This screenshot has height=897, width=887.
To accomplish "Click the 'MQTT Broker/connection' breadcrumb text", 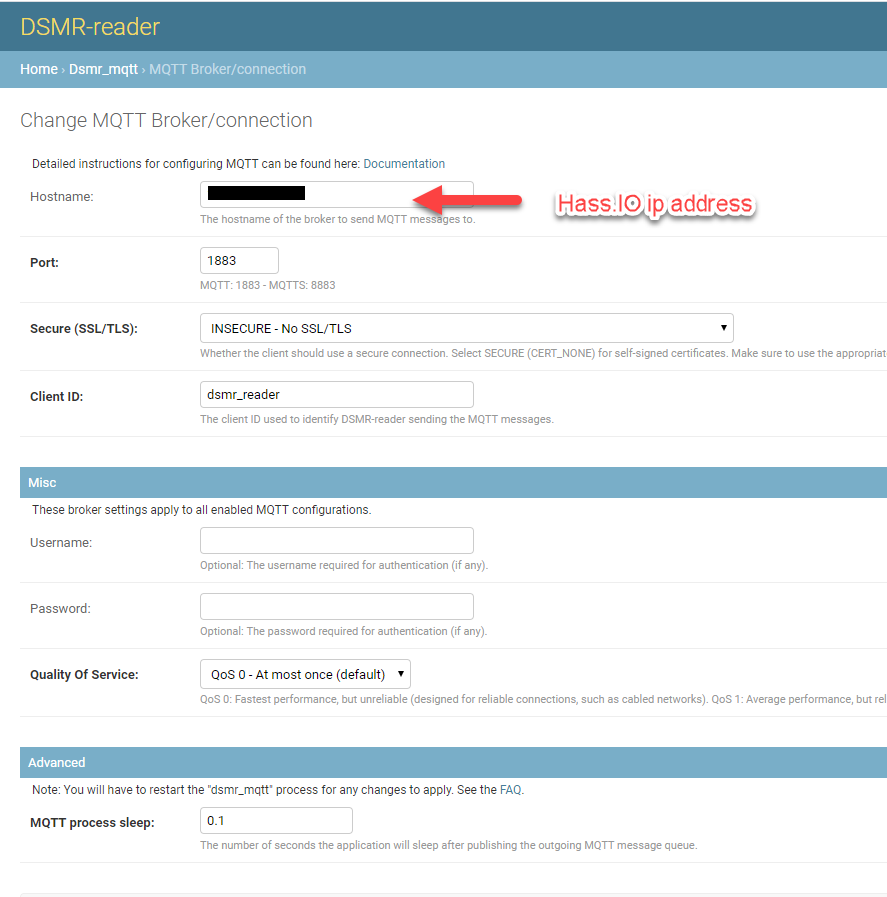I will 228,69.
